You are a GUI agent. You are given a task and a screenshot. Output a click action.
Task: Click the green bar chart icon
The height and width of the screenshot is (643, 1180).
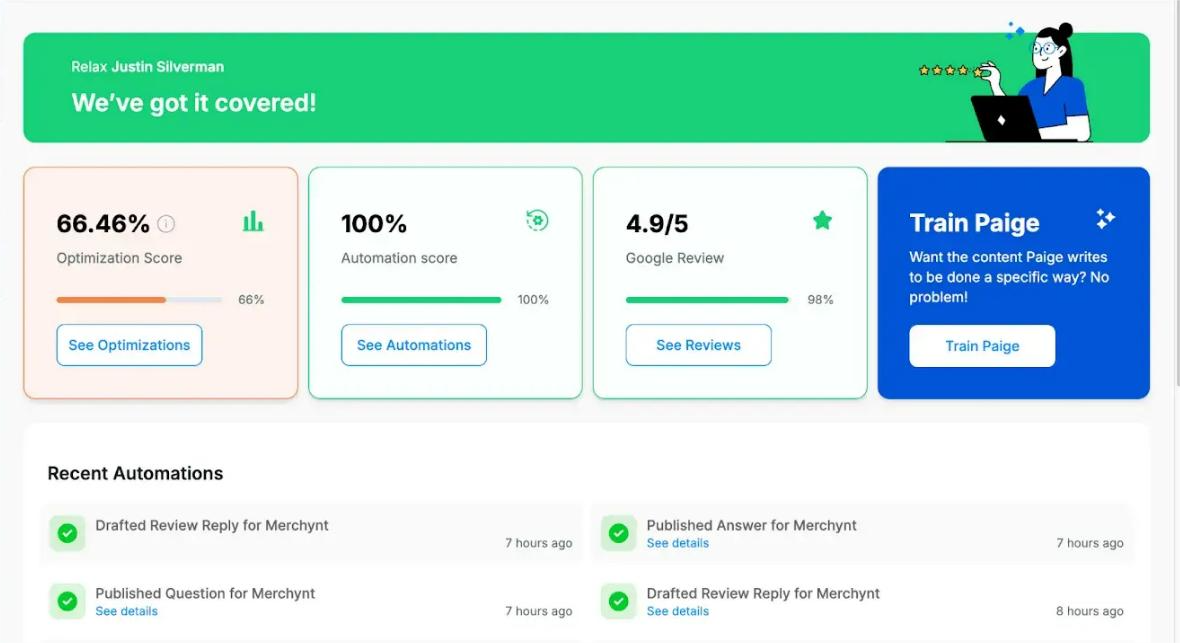click(x=253, y=221)
